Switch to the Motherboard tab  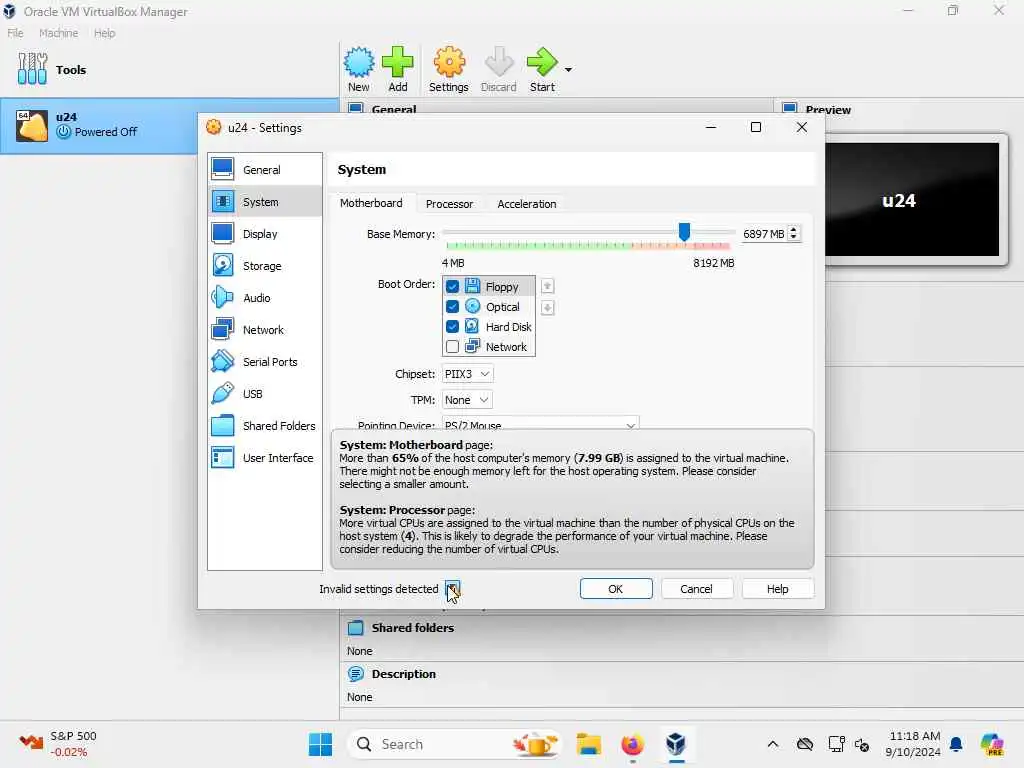coord(371,203)
